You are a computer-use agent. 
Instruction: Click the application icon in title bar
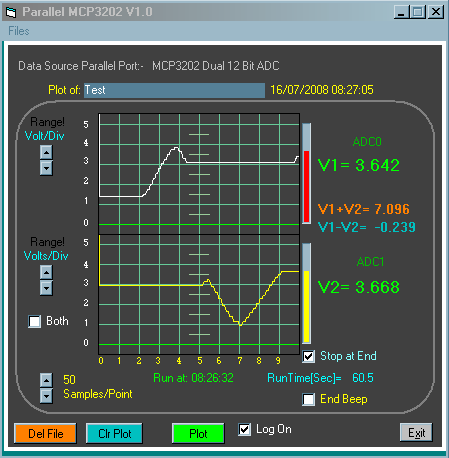tap(11, 12)
